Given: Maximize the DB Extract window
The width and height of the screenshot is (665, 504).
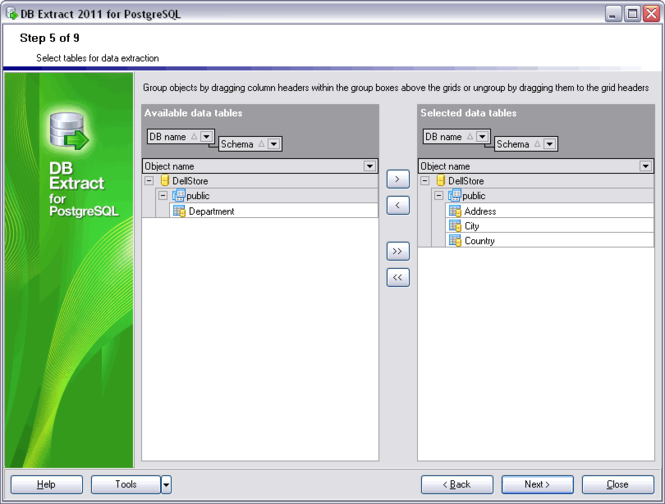Looking at the screenshot, I should pyautogui.click(x=632, y=14).
